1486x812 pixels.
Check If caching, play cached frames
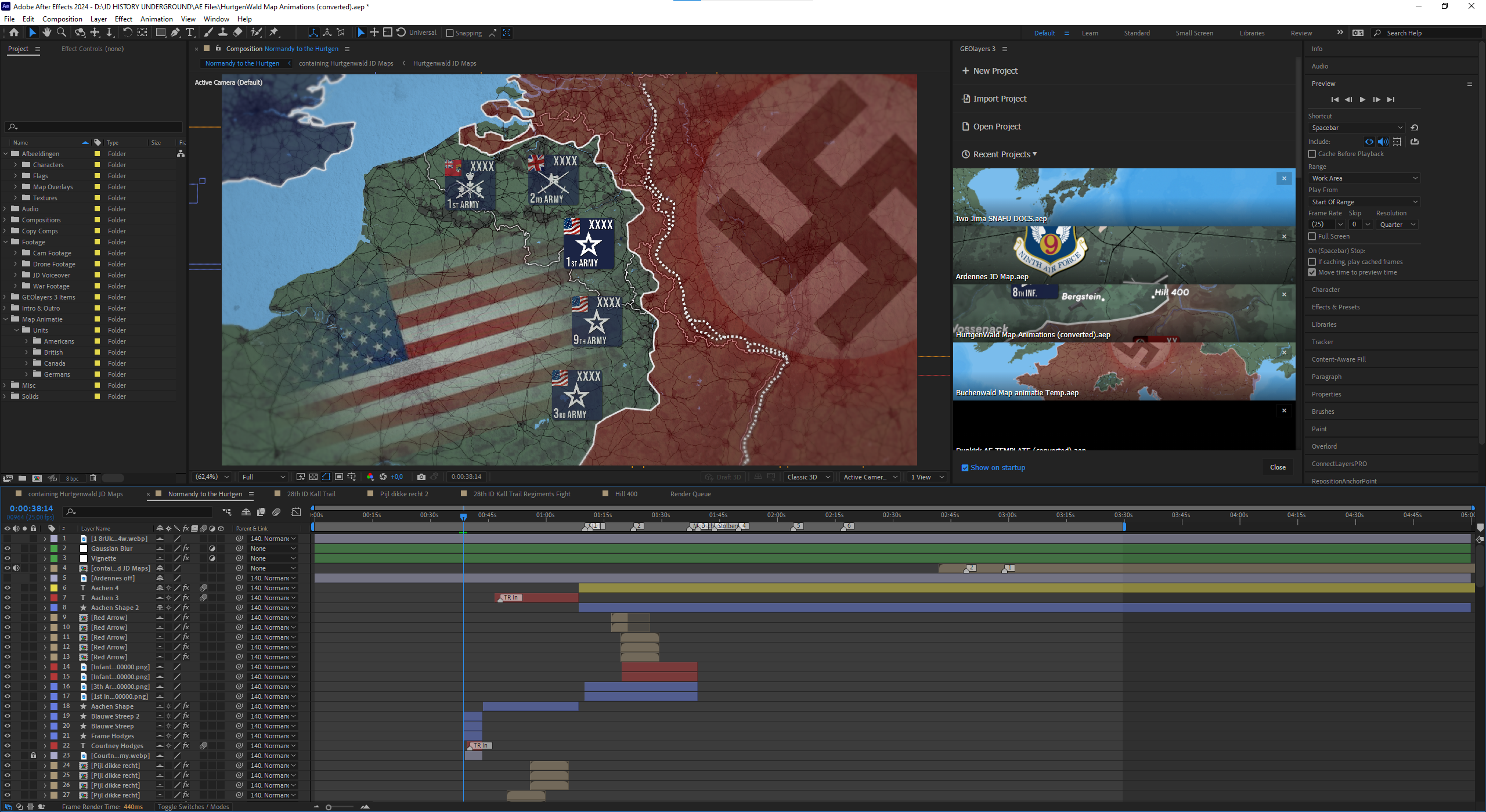1312,262
